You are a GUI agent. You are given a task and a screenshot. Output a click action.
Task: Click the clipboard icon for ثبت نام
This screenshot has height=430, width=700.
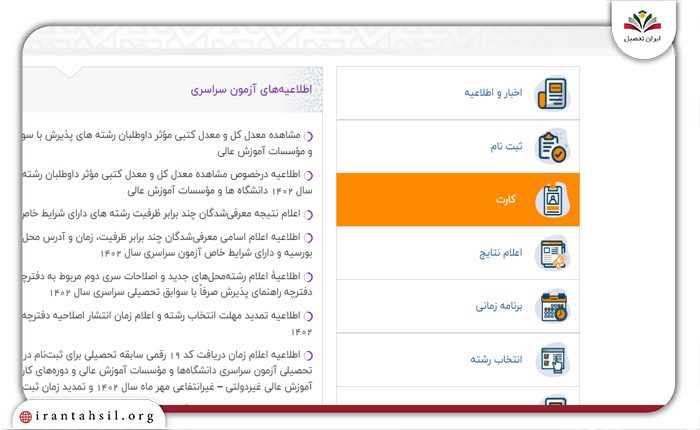[x=552, y=146]
